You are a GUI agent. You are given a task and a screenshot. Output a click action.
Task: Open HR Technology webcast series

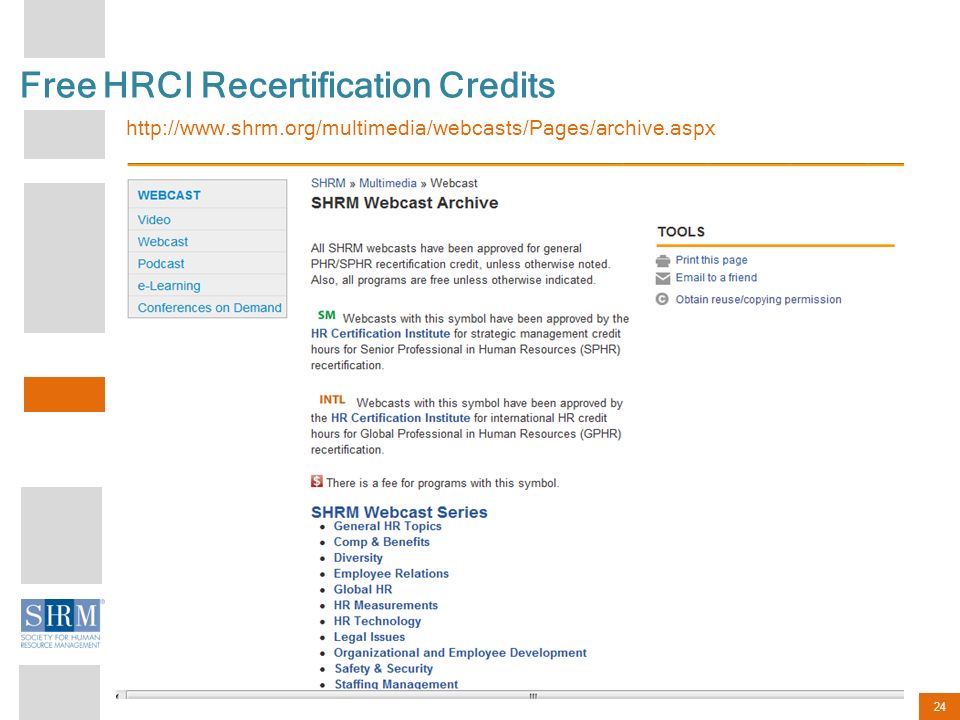coord(377,621)
